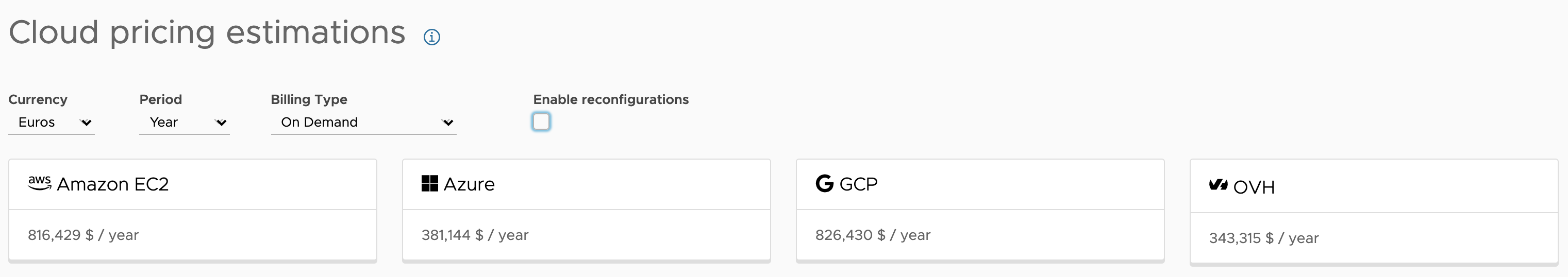This screenshot has height=277, width=1568.
Task: Click the Currency dropdown chevron arrow
Action: coord(86,123)
